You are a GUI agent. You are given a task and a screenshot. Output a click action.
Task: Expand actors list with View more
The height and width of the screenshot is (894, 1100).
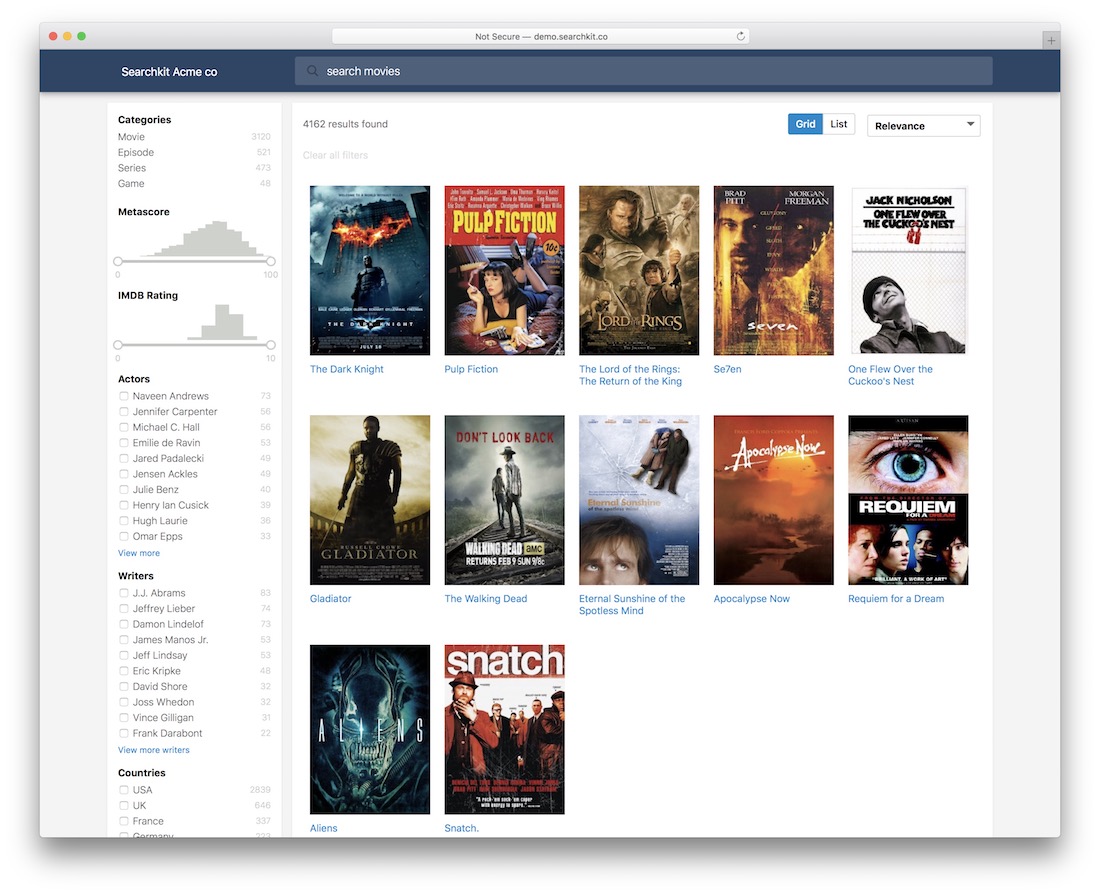click(x=139, y=553)
